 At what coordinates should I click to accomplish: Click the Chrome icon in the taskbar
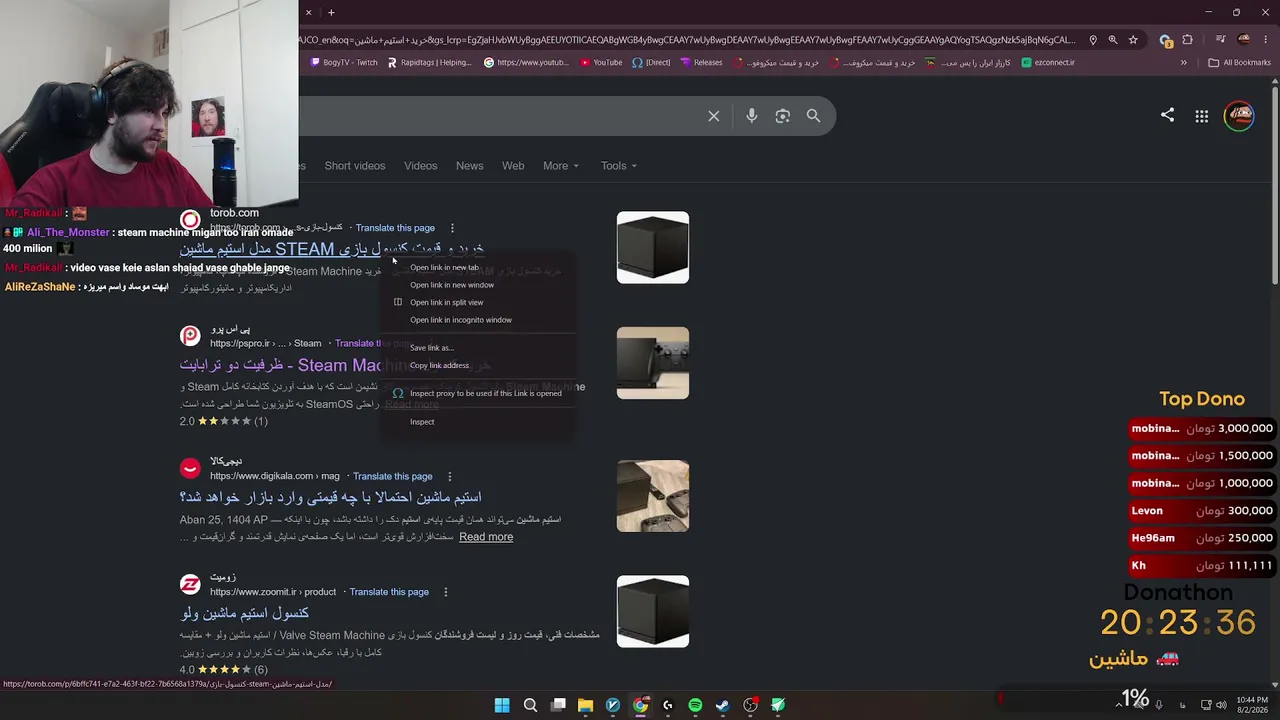[x=640, y=705]
